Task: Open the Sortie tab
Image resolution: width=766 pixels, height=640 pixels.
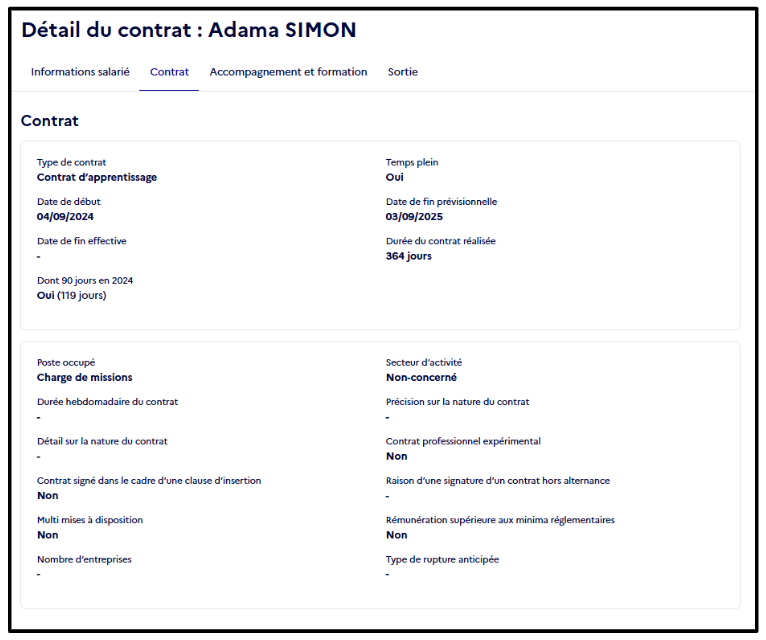Action: click(x=403, y=72)
